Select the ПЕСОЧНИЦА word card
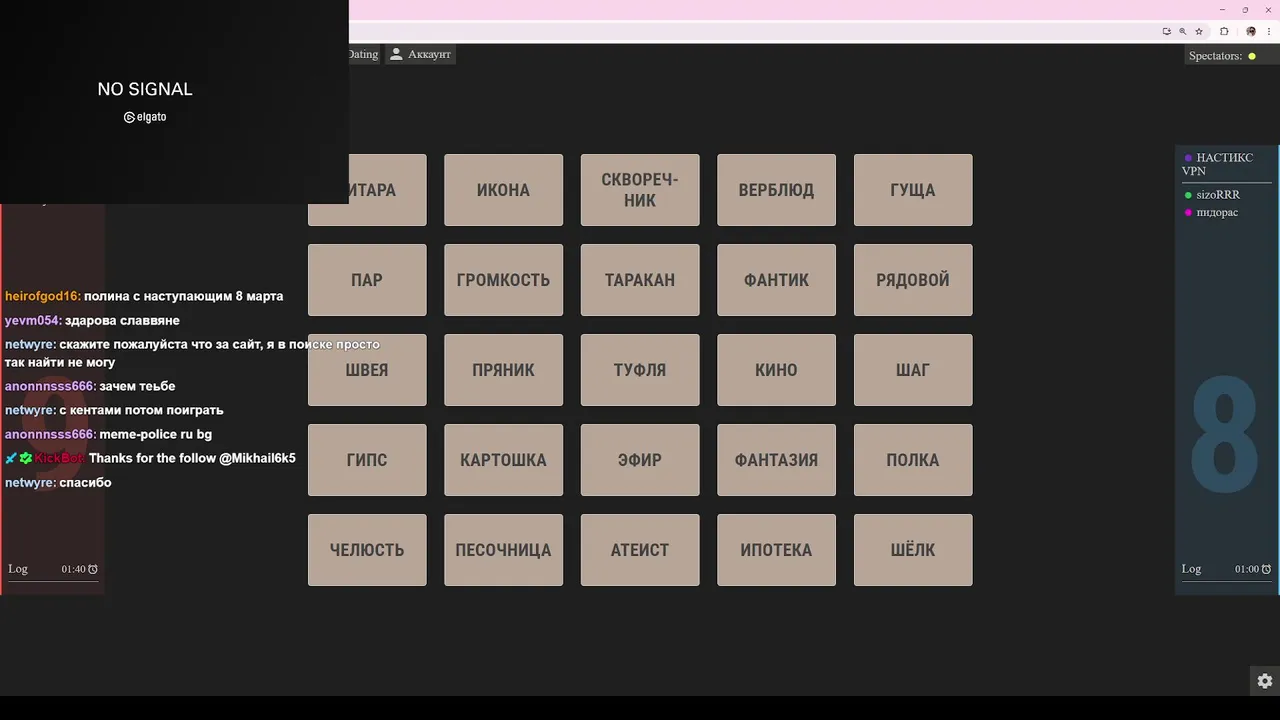Viewport: 1280px width, 720px height. point(503,550)
